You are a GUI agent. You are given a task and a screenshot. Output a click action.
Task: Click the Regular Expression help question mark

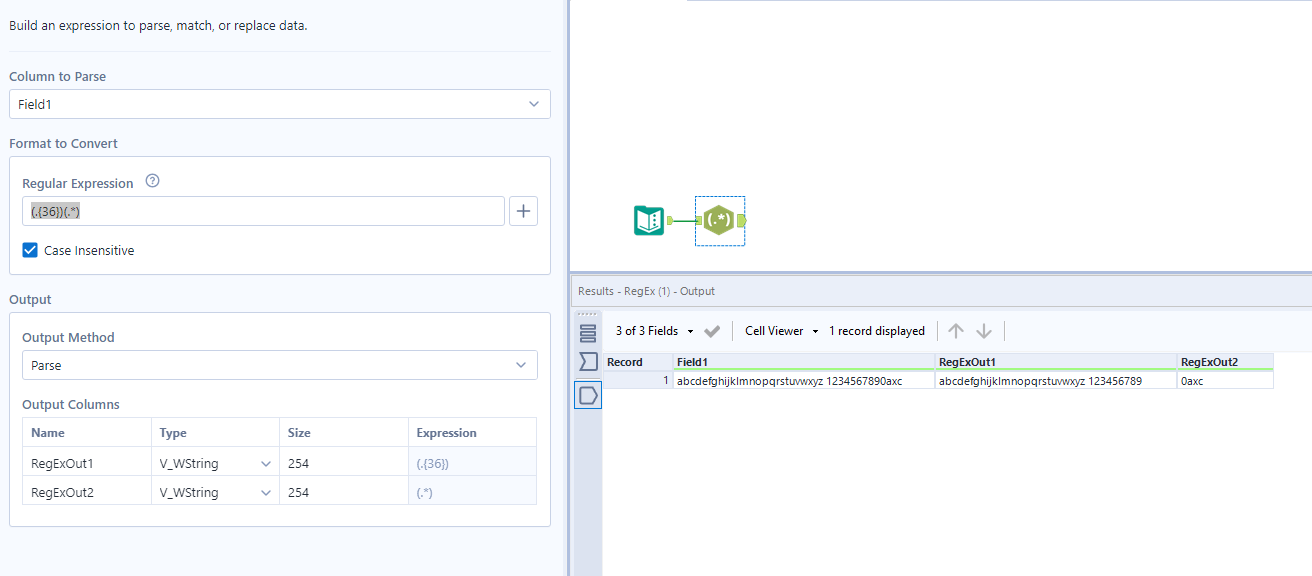152,181
